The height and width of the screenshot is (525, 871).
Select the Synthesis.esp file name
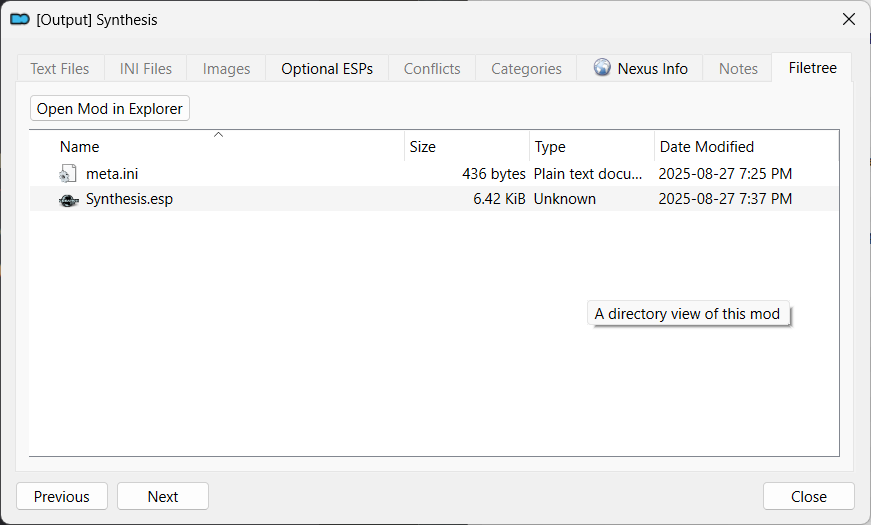129,199
